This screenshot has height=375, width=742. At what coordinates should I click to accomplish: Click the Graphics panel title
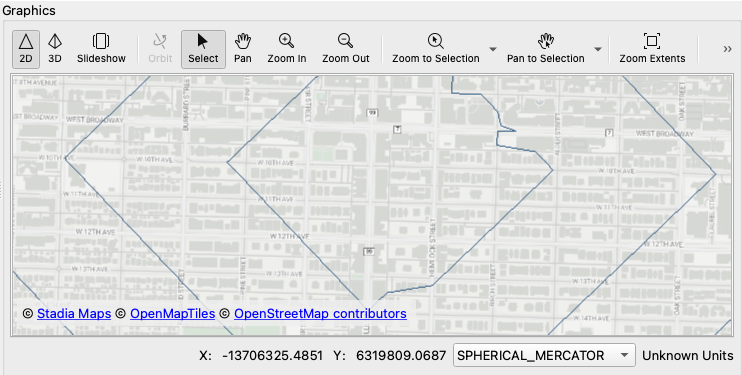pyautogui.click(x=29, y=10)
